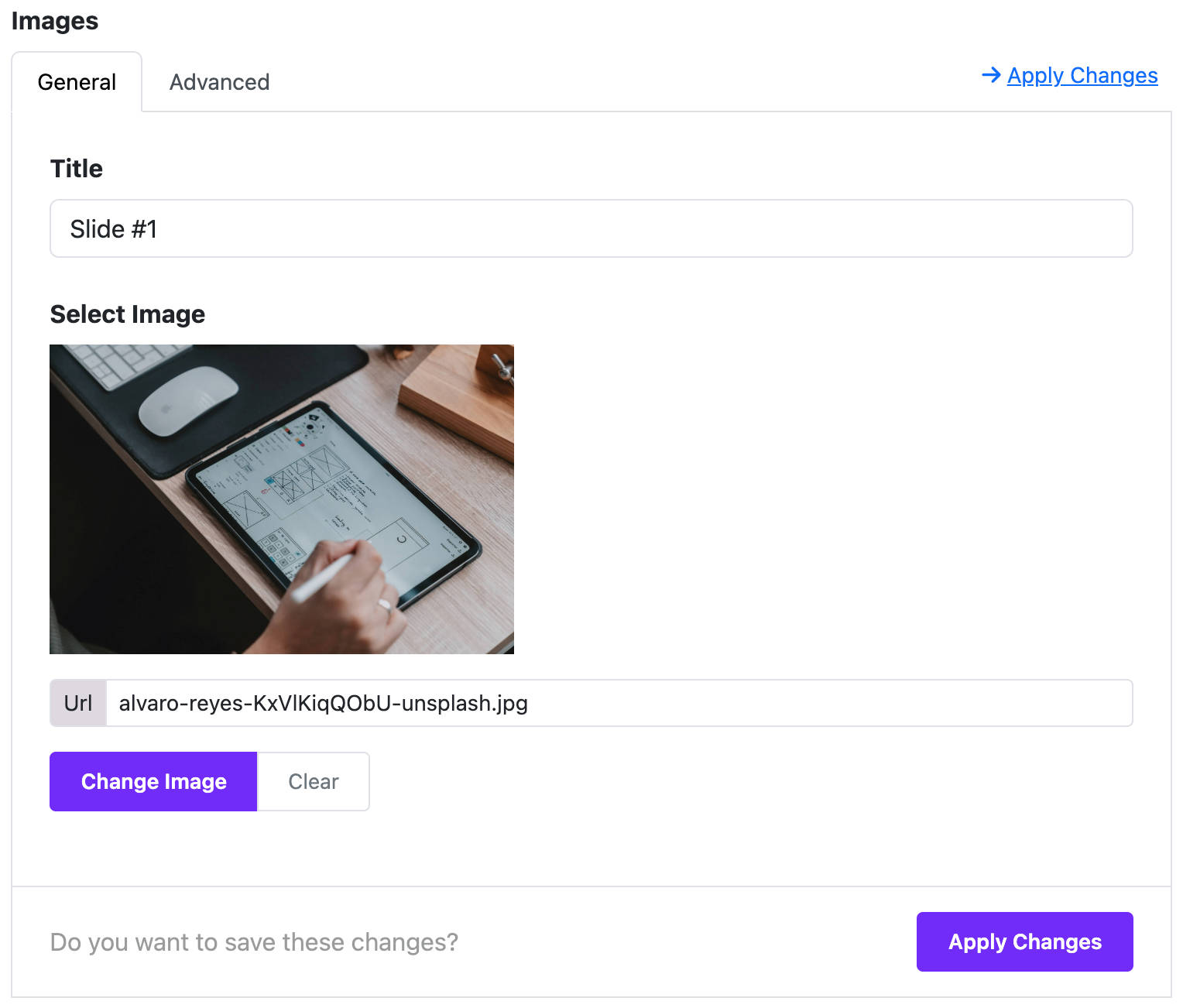
Task: Click the arrow icon beside Apply Changes link
Action: click(991, 75)
